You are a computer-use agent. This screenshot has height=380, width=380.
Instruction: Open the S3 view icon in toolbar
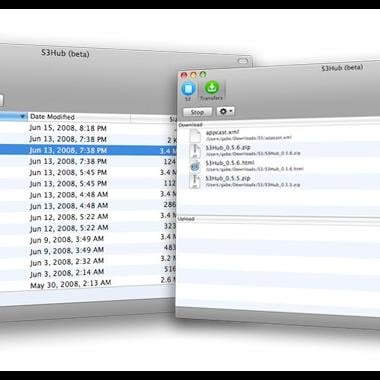(x=188, y=89)
